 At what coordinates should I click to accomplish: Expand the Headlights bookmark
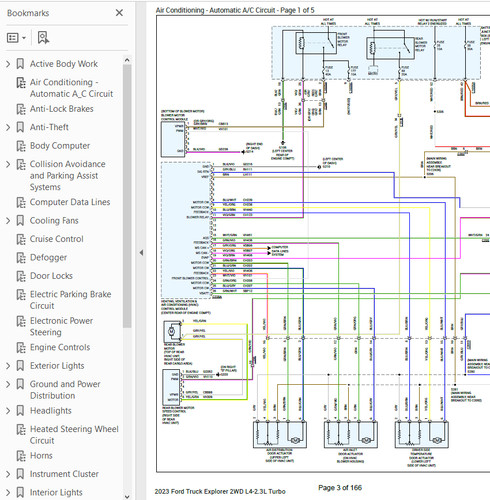tap(8, 411)
